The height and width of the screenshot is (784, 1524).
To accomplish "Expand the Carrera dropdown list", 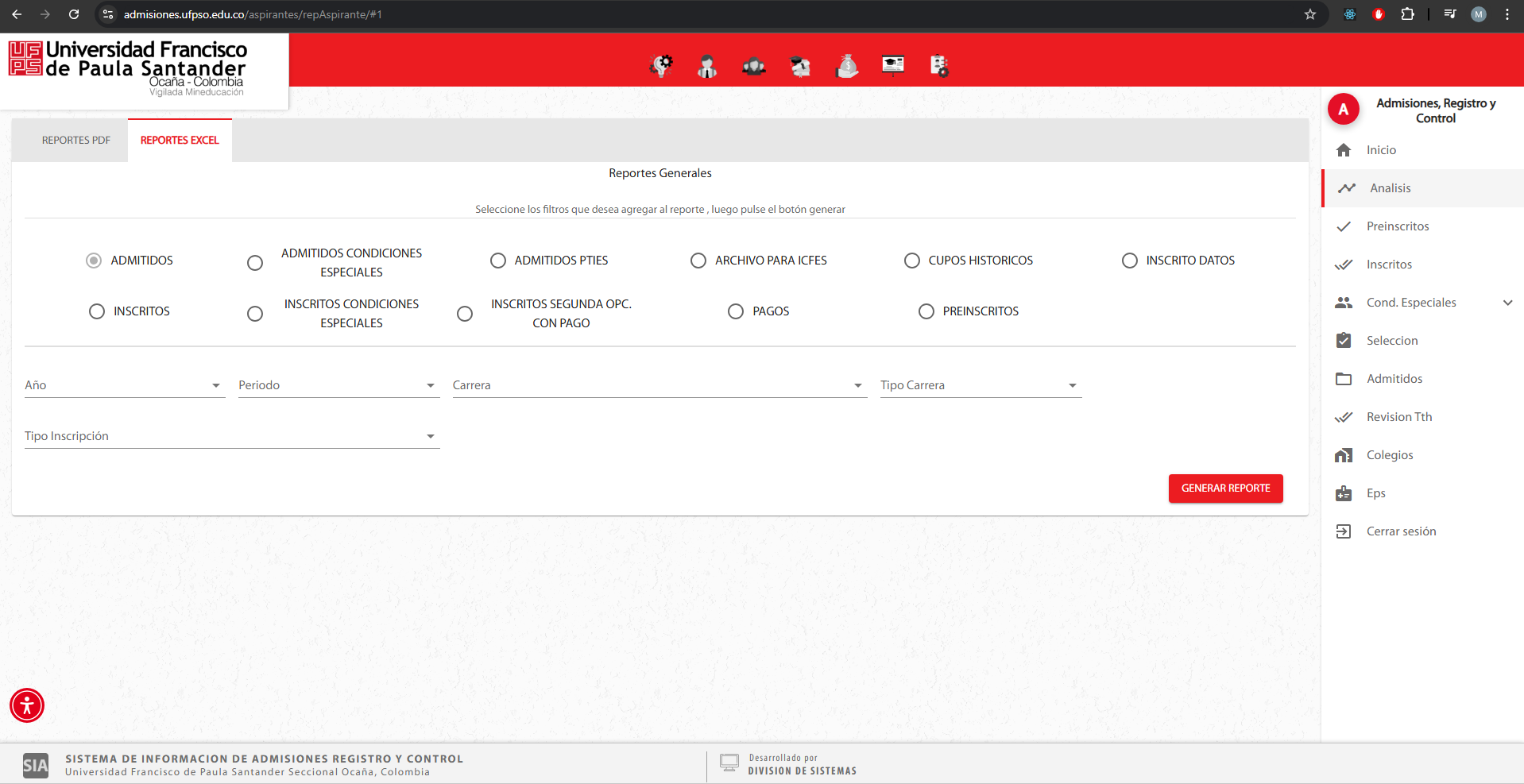I will pos(659,385).
